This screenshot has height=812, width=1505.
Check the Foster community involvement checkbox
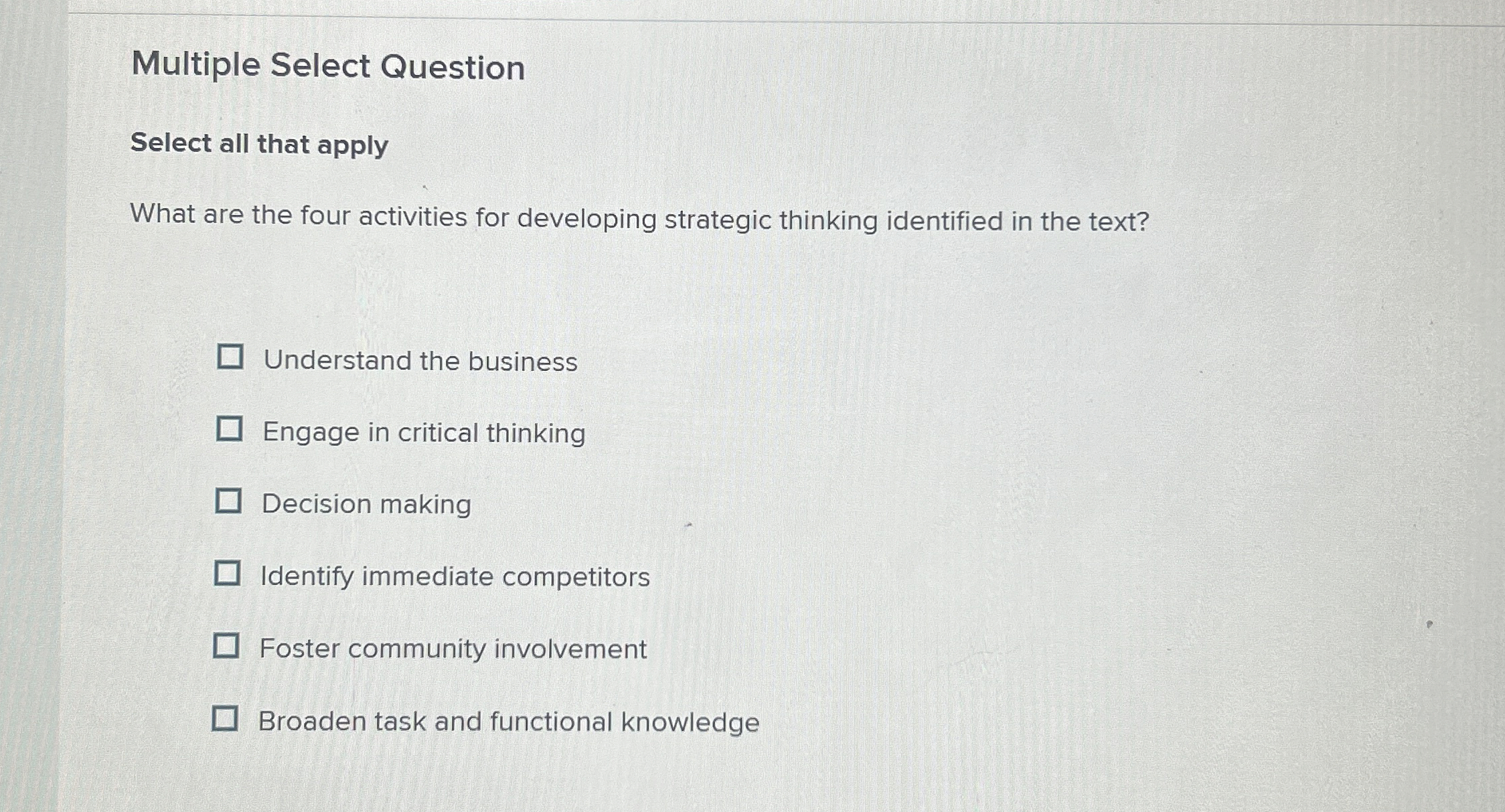tap(229, 646)
